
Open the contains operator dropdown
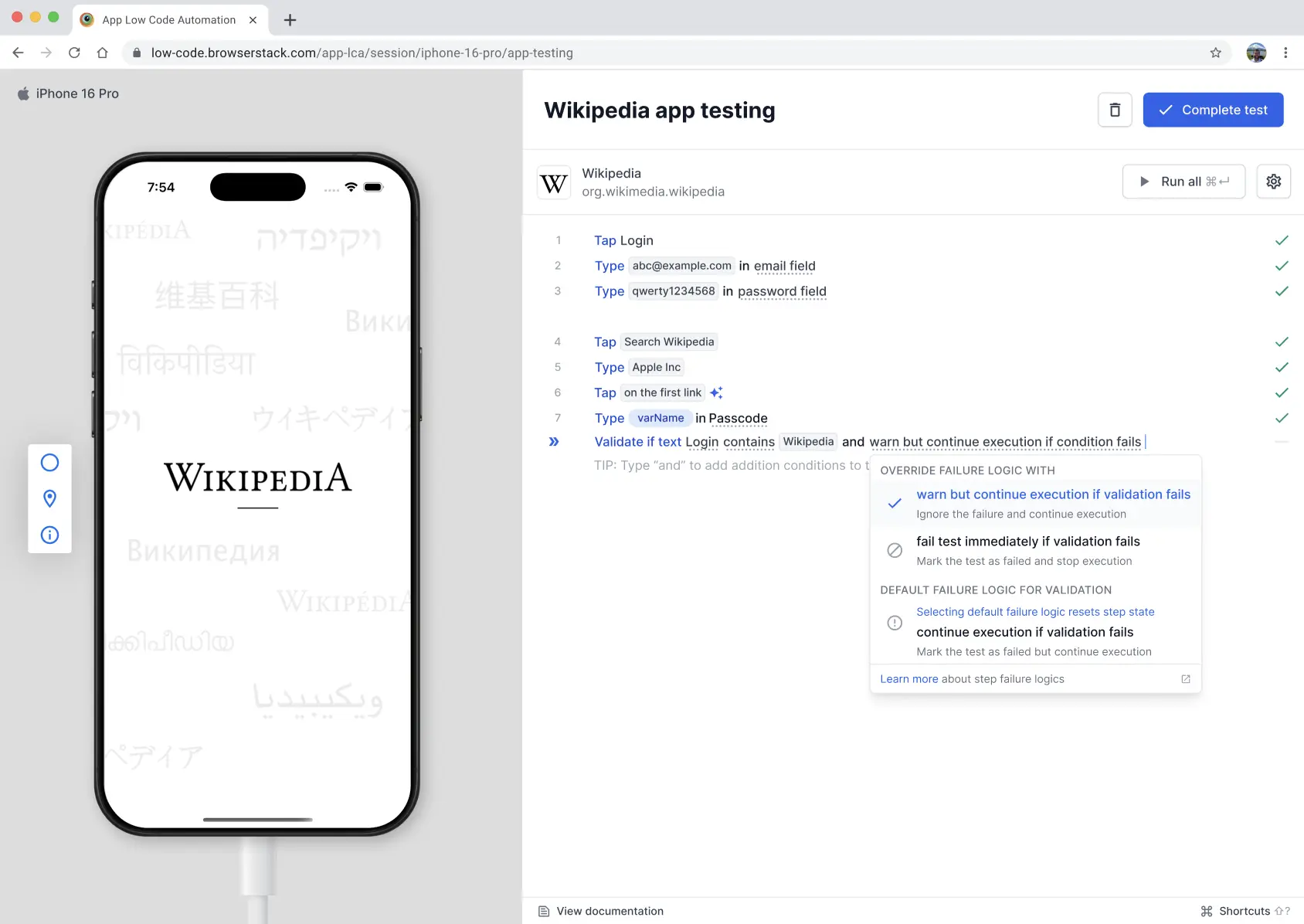[749, 442]
